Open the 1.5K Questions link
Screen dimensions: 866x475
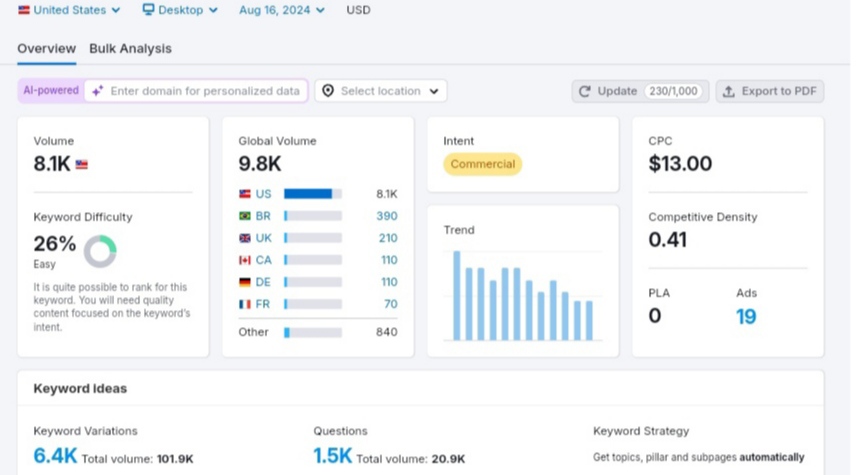click(332, 456)
